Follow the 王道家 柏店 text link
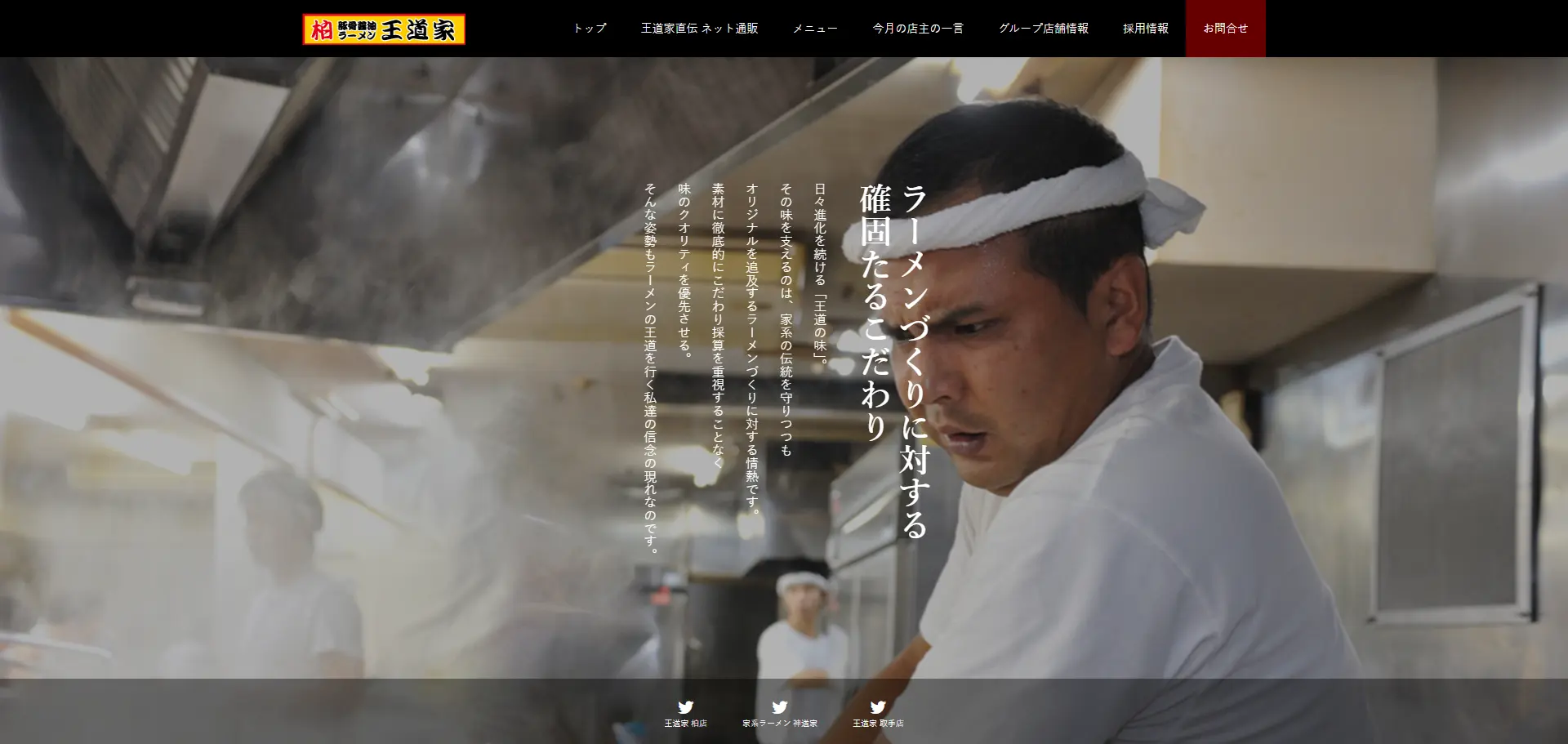This screenshot has width=1568, height=744. (x=686, y=724)
